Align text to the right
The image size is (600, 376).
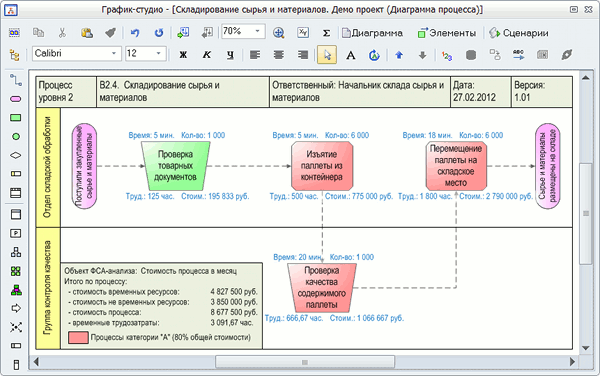[303, 55]
